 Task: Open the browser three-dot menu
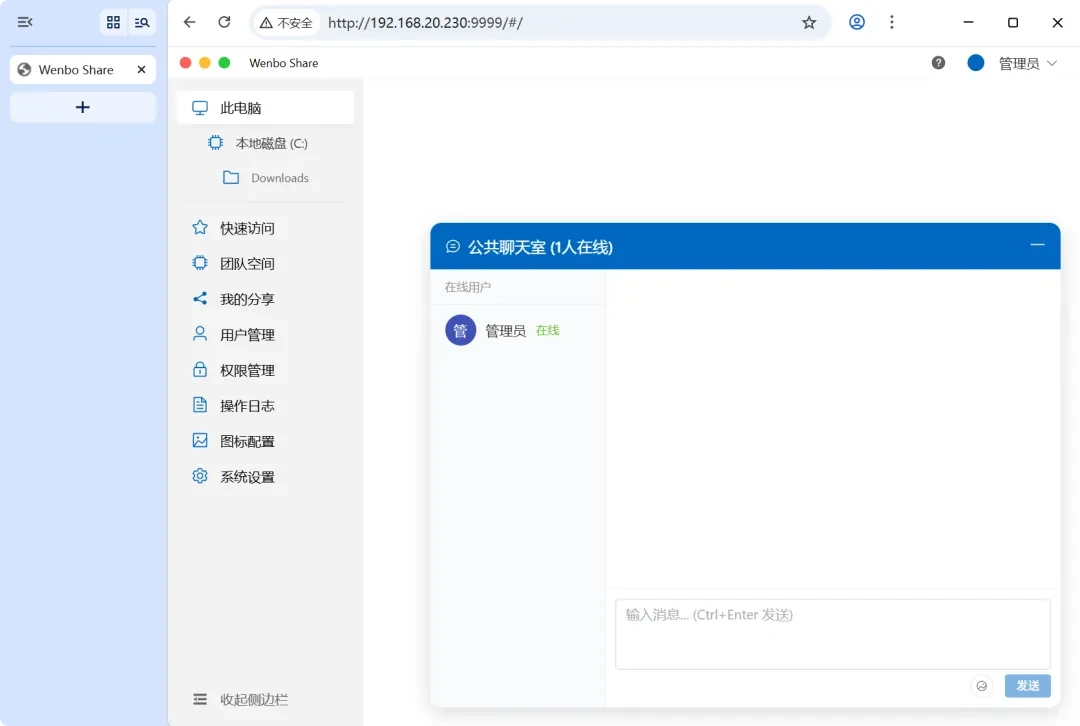(892, 22)
